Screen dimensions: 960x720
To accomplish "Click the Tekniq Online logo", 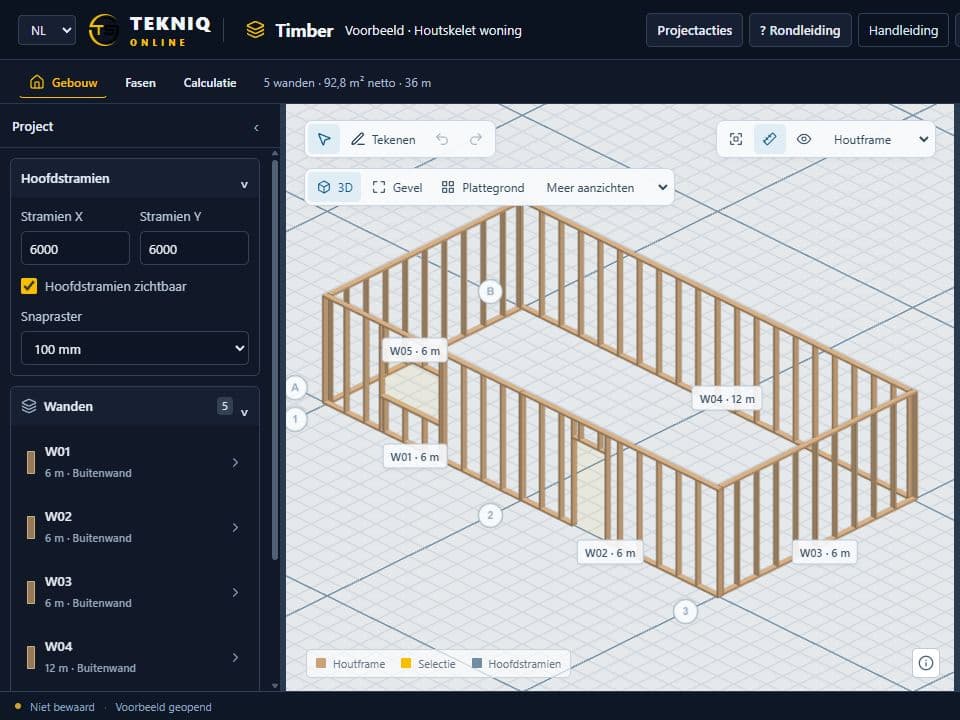I will point(150,30).
